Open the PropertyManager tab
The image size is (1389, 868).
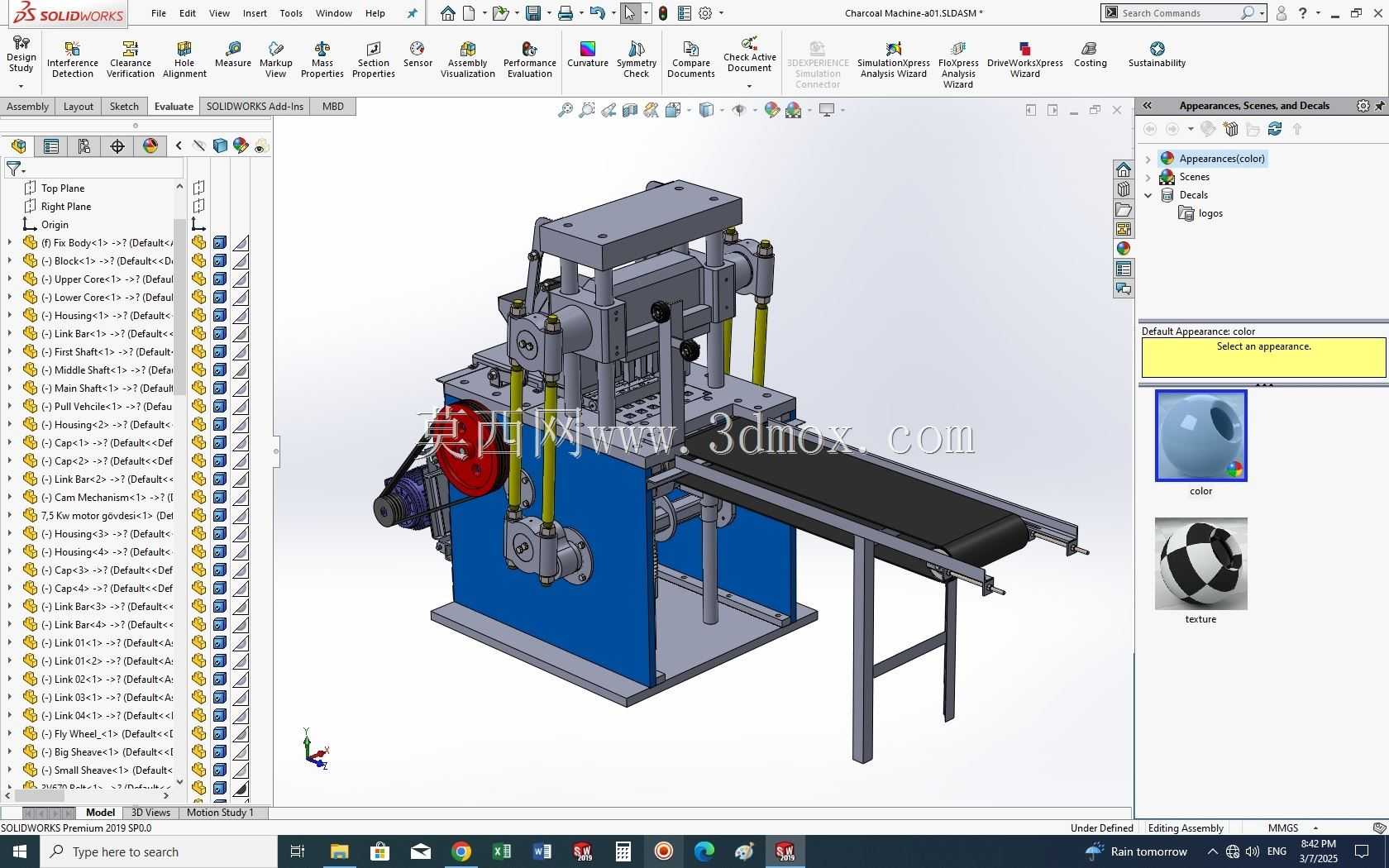point(51,146)
